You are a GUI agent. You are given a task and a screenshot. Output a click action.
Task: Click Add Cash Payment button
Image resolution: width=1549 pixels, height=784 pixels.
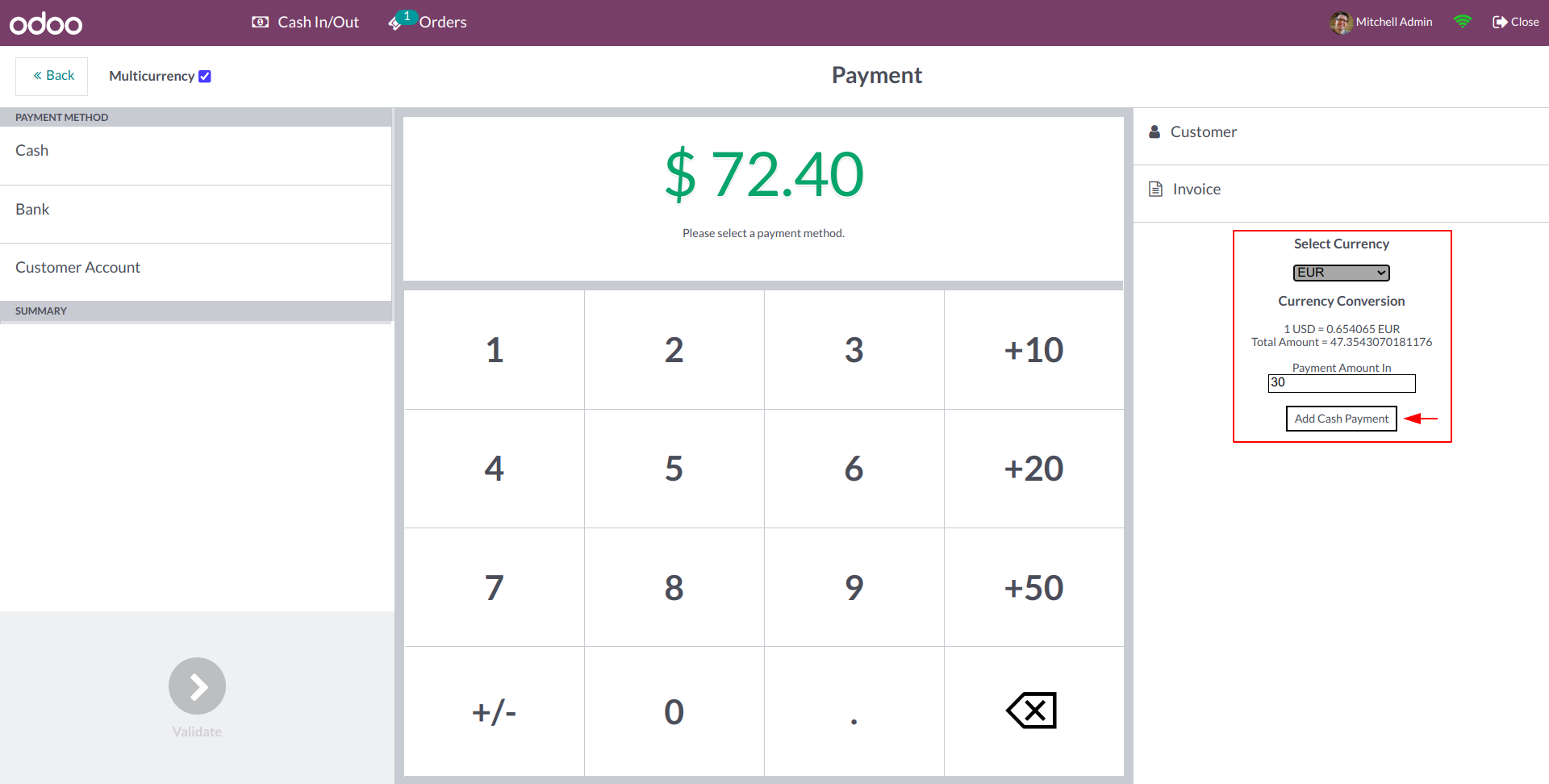click(x=1341, y=419)
